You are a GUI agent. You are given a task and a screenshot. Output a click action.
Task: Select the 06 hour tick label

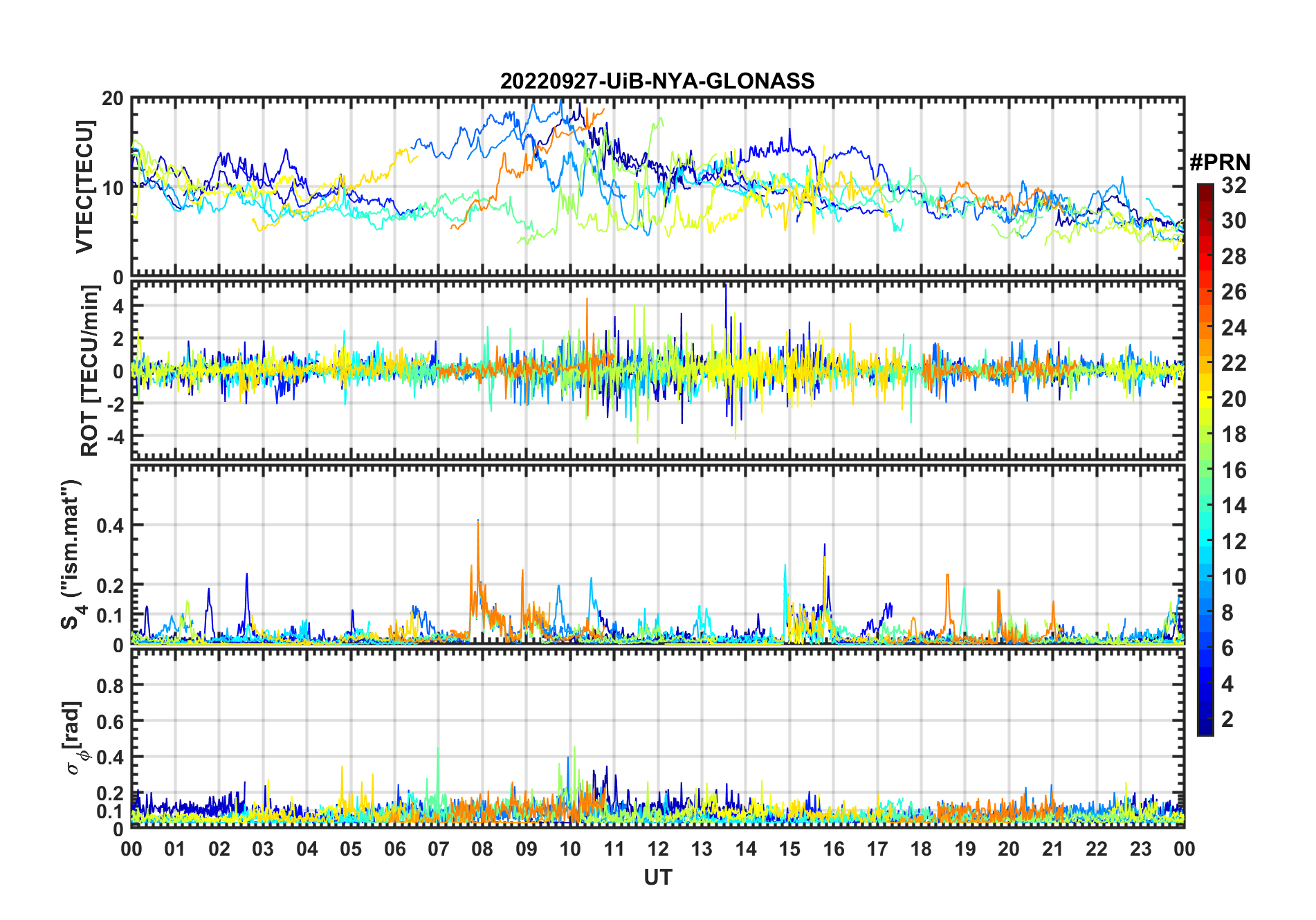tap(395, 849)
